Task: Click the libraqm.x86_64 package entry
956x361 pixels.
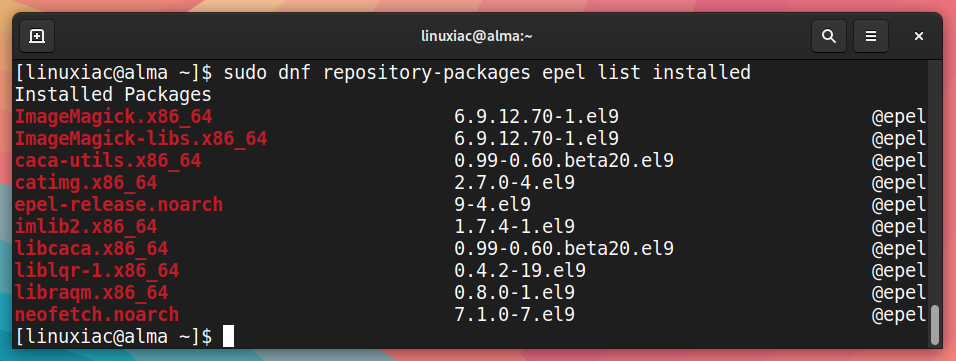Action: pyautogui.click(x=91, y=292)
